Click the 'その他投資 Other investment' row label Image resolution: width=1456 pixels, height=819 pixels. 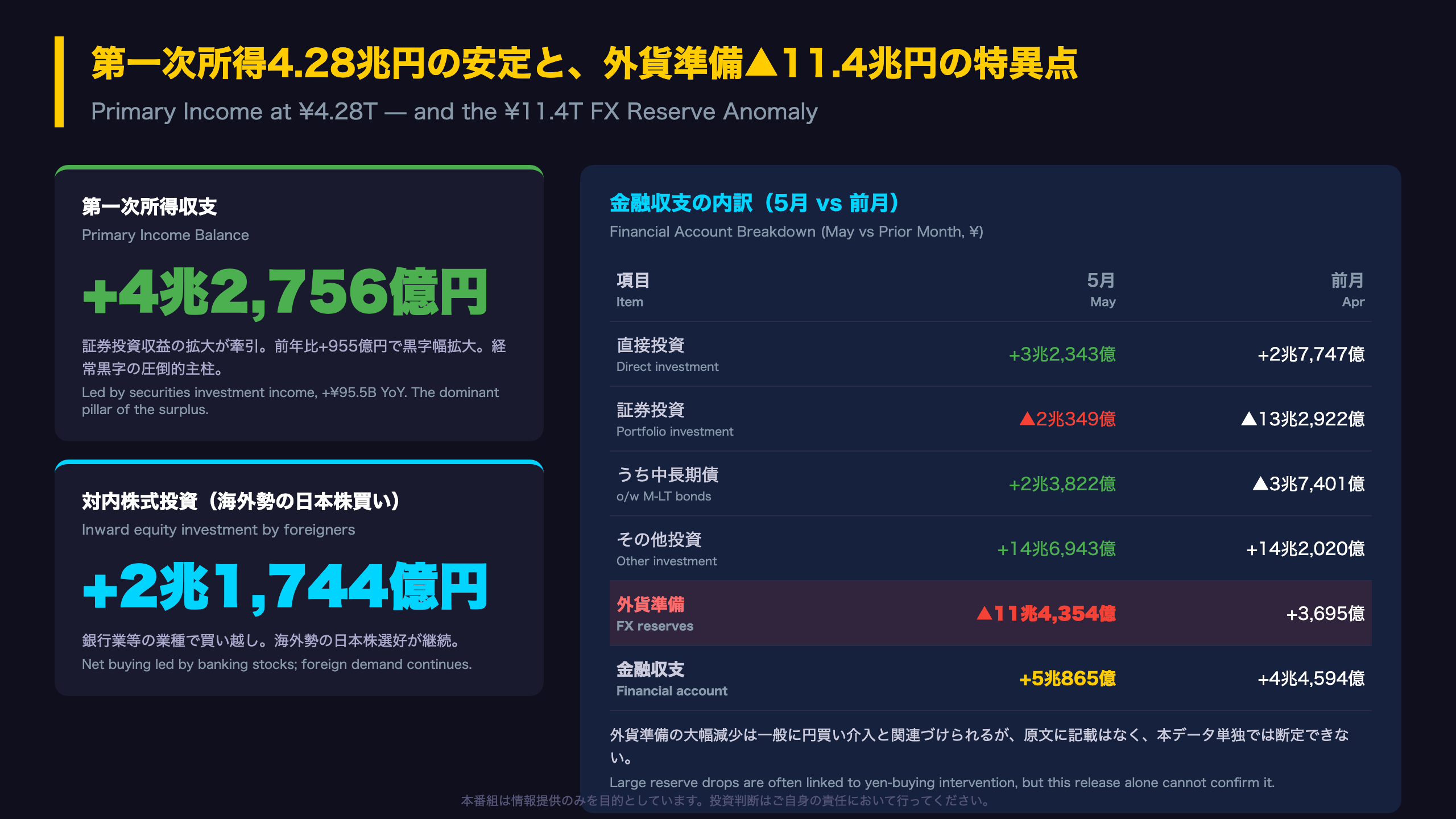pos(667,549)
